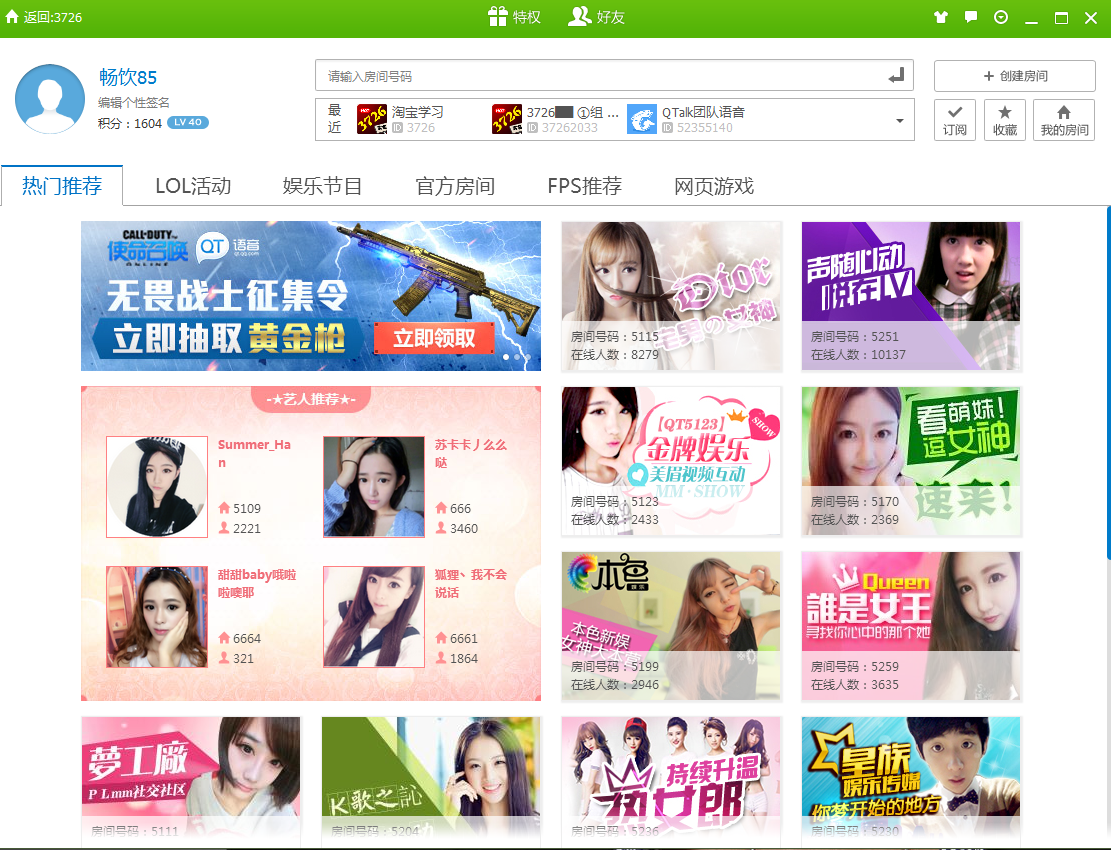Screen dimensions: 1111x850
Task: Go to the FPS推荐 tab
Action: click(584, 186)
